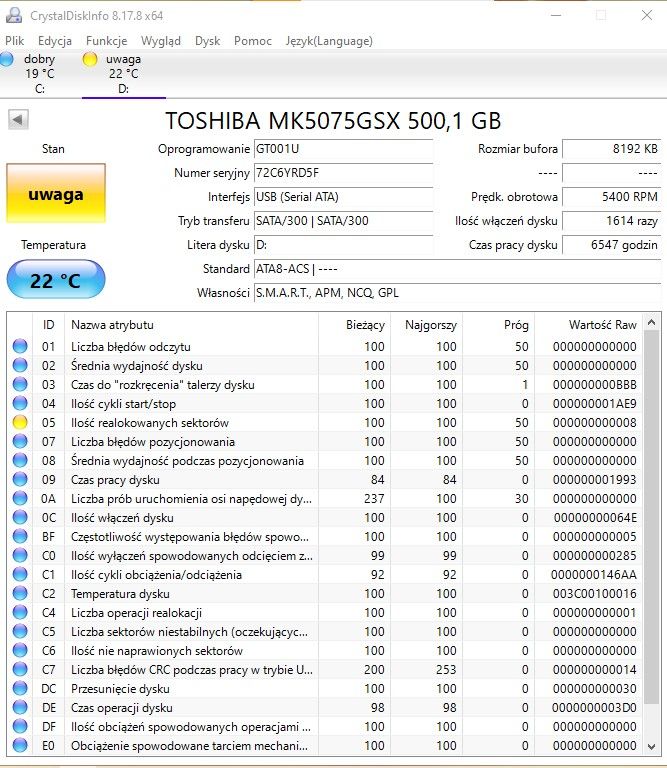Click raw value 000000146AA
Viewport: 667px width, 768px height.
(594, 575)
